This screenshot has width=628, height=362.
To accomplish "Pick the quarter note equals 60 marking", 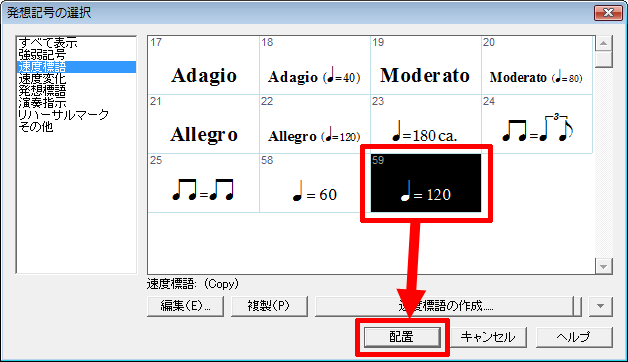I will (x=315, y=183).
